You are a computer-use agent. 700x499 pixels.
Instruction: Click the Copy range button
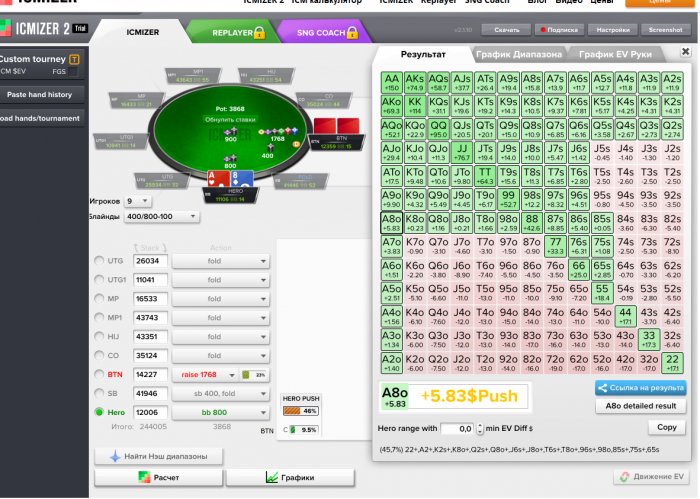coord(667,427)
